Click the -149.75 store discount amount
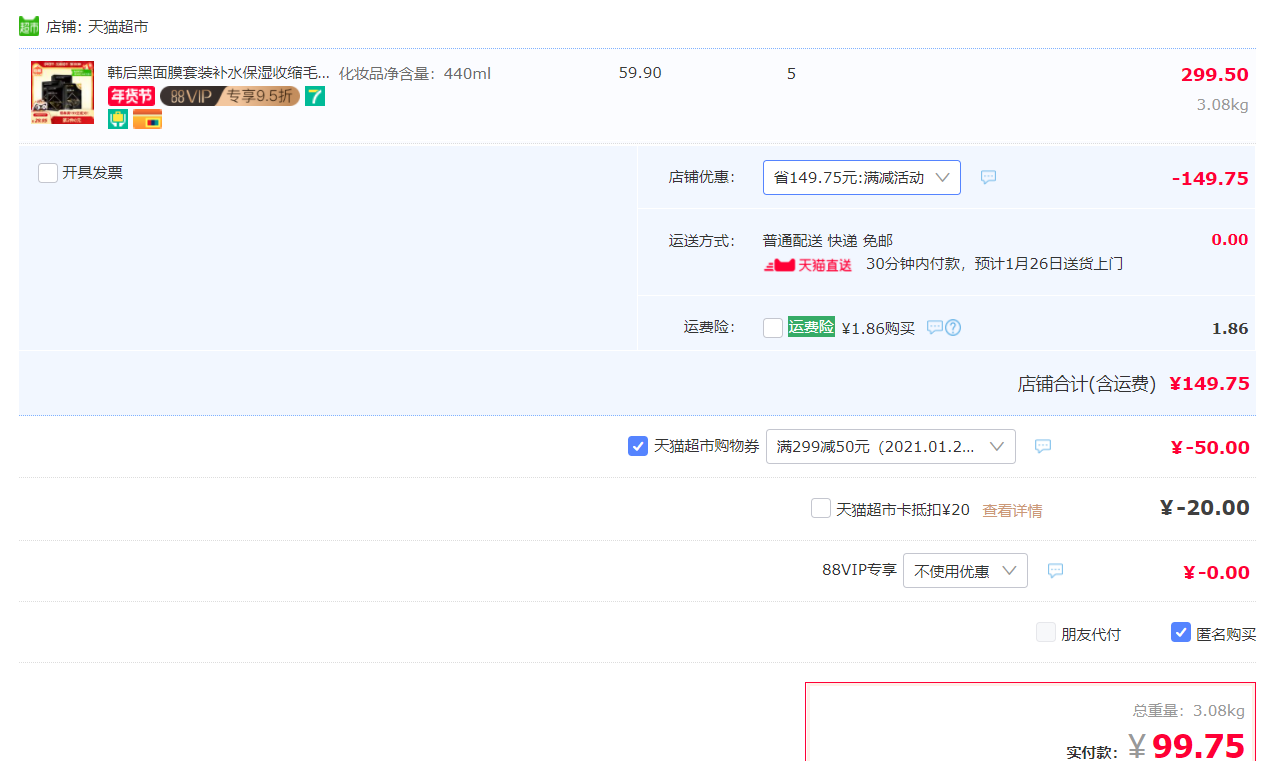Viewport: 1263px width, 761px height. tap(1210, 179)
